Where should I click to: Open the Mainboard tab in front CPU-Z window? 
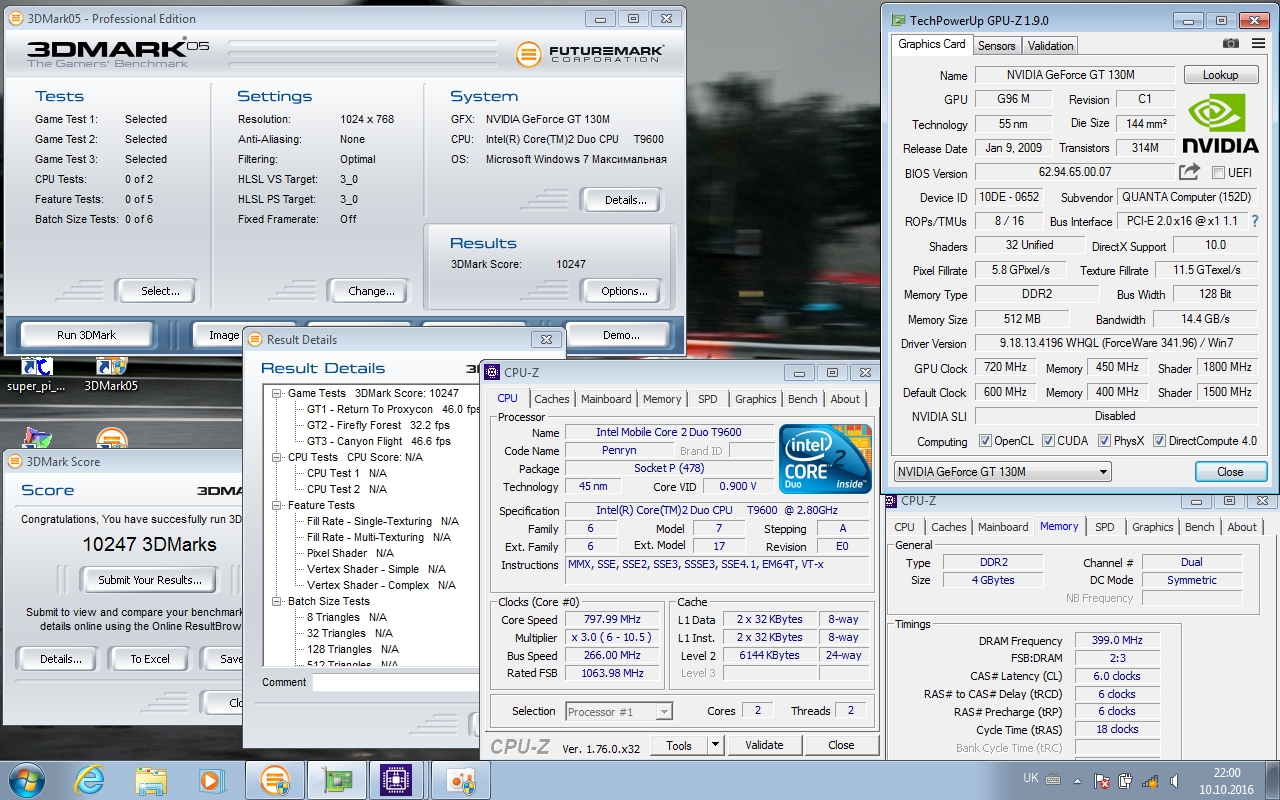coord(606,399)
